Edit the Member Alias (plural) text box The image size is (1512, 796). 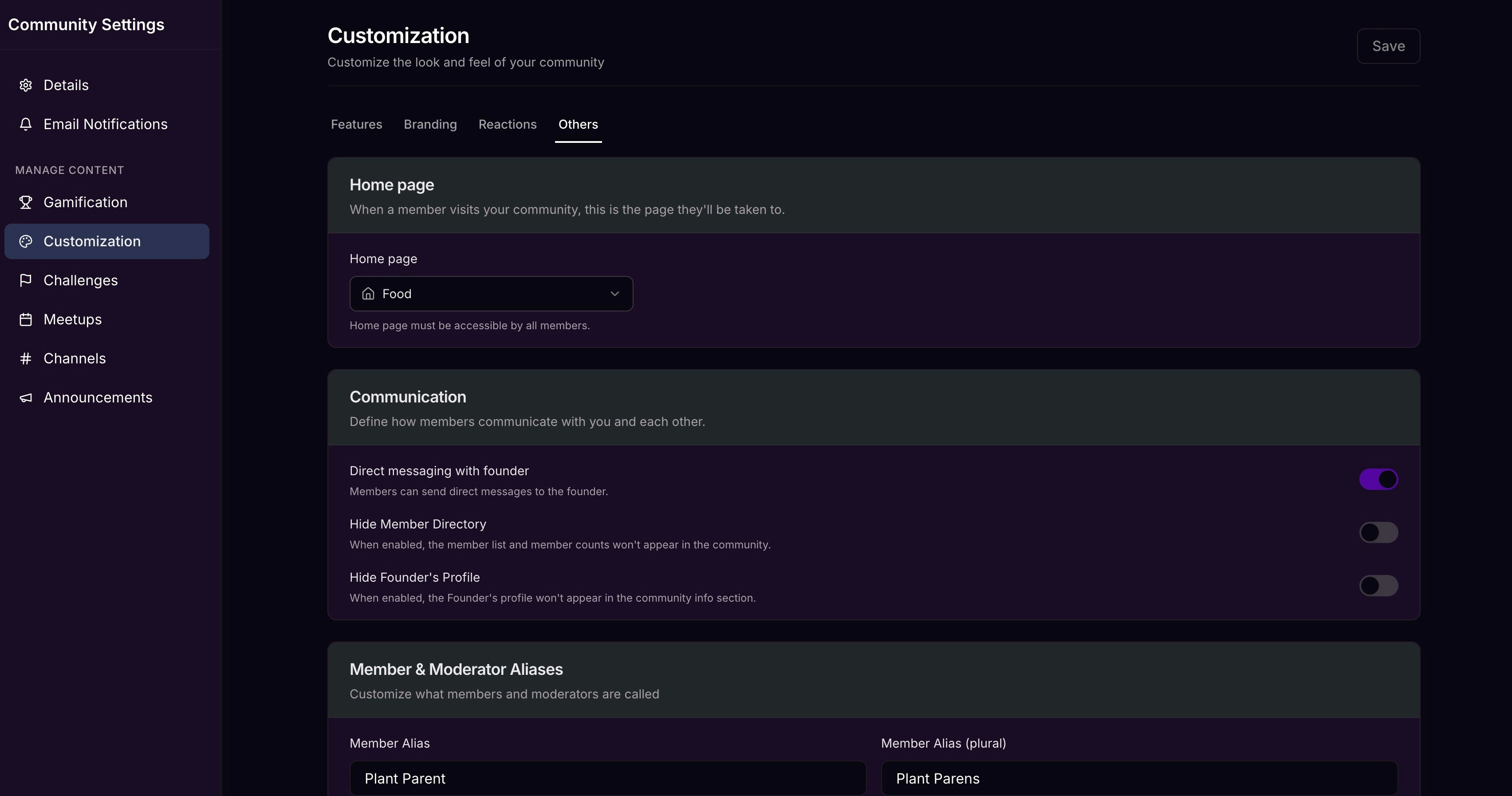point(1139,778)
